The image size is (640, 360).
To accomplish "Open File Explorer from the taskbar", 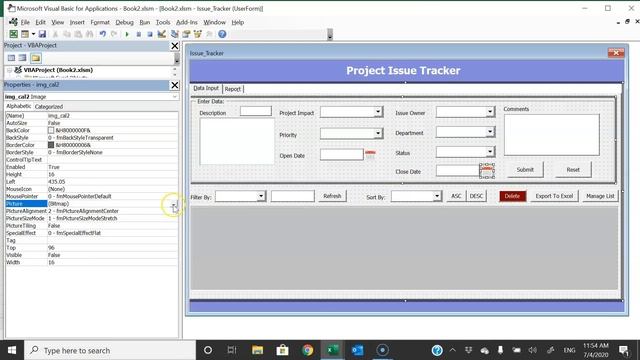I will [258, 350].
